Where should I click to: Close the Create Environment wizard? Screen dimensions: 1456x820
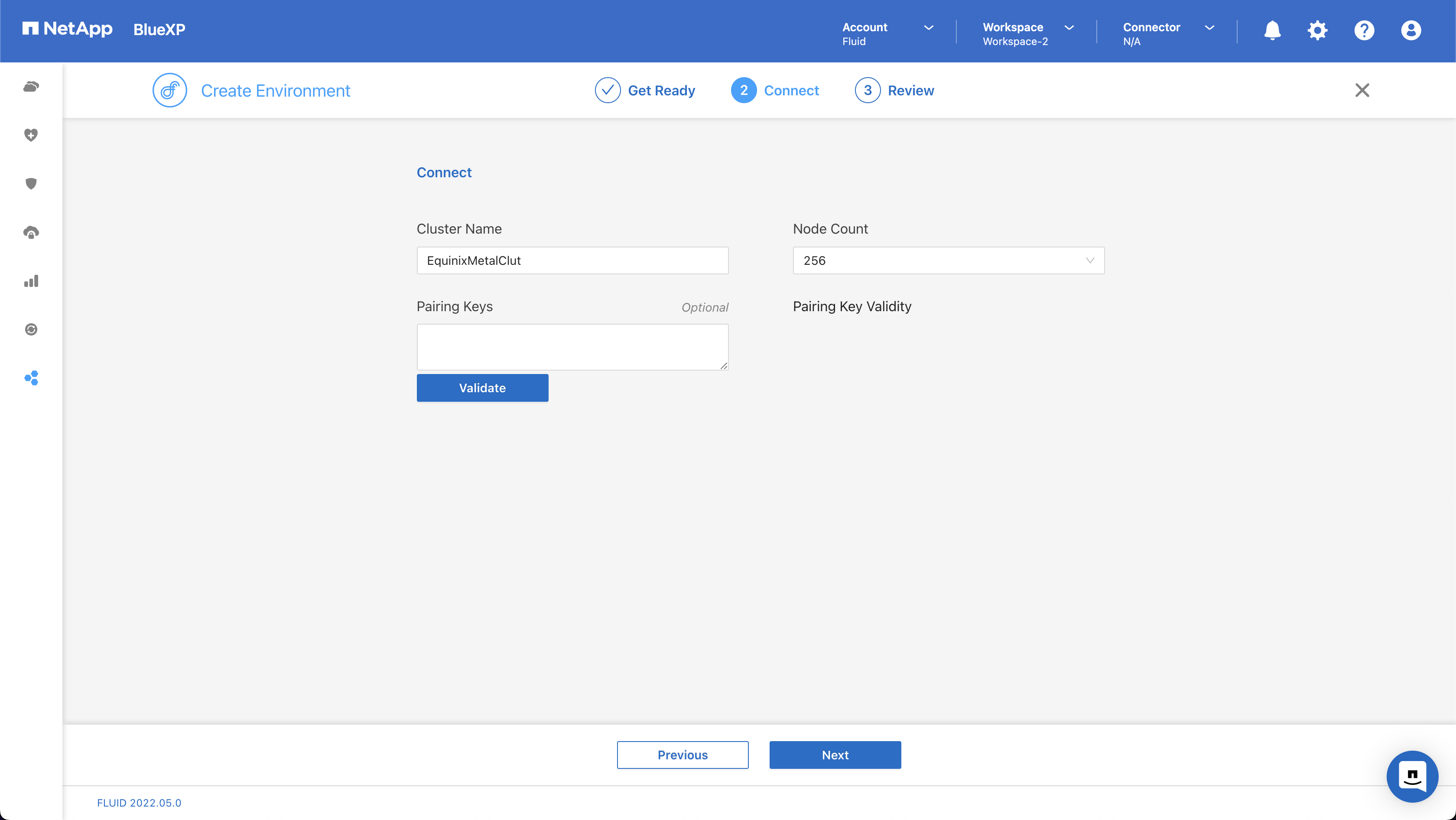click(1362, 91)
